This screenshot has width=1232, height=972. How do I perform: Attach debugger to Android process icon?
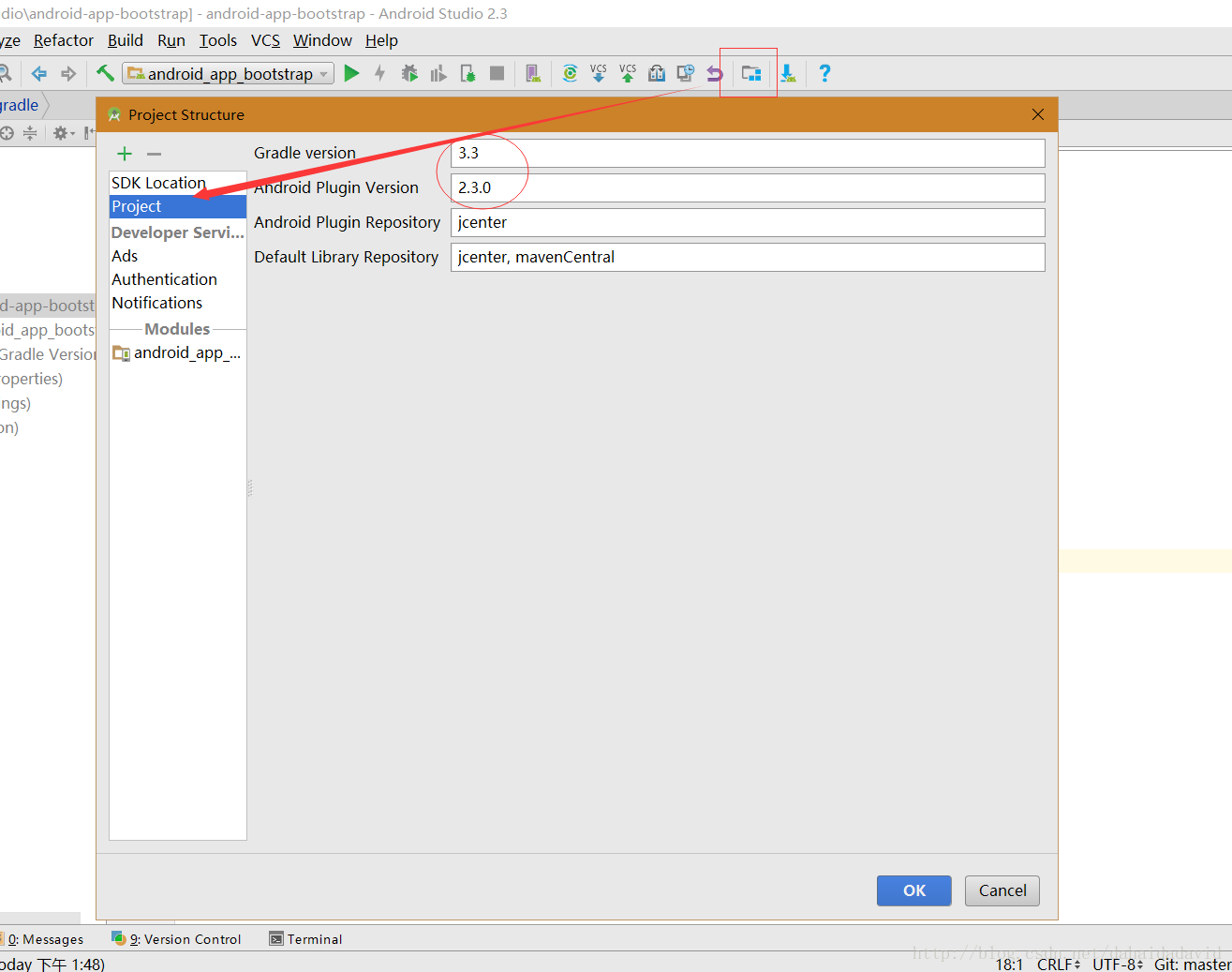tap(468, 73)
